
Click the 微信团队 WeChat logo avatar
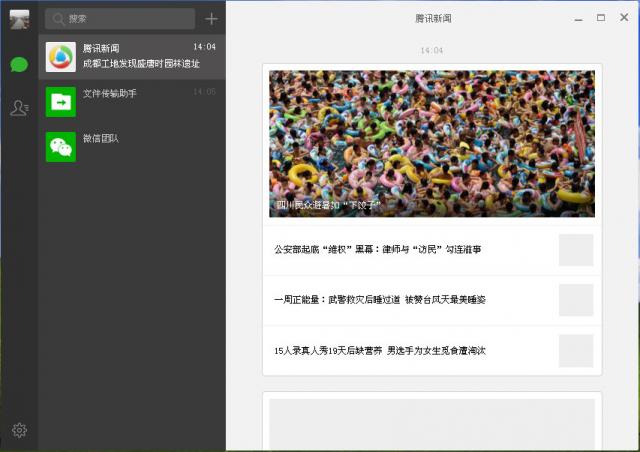click(61, 147)
